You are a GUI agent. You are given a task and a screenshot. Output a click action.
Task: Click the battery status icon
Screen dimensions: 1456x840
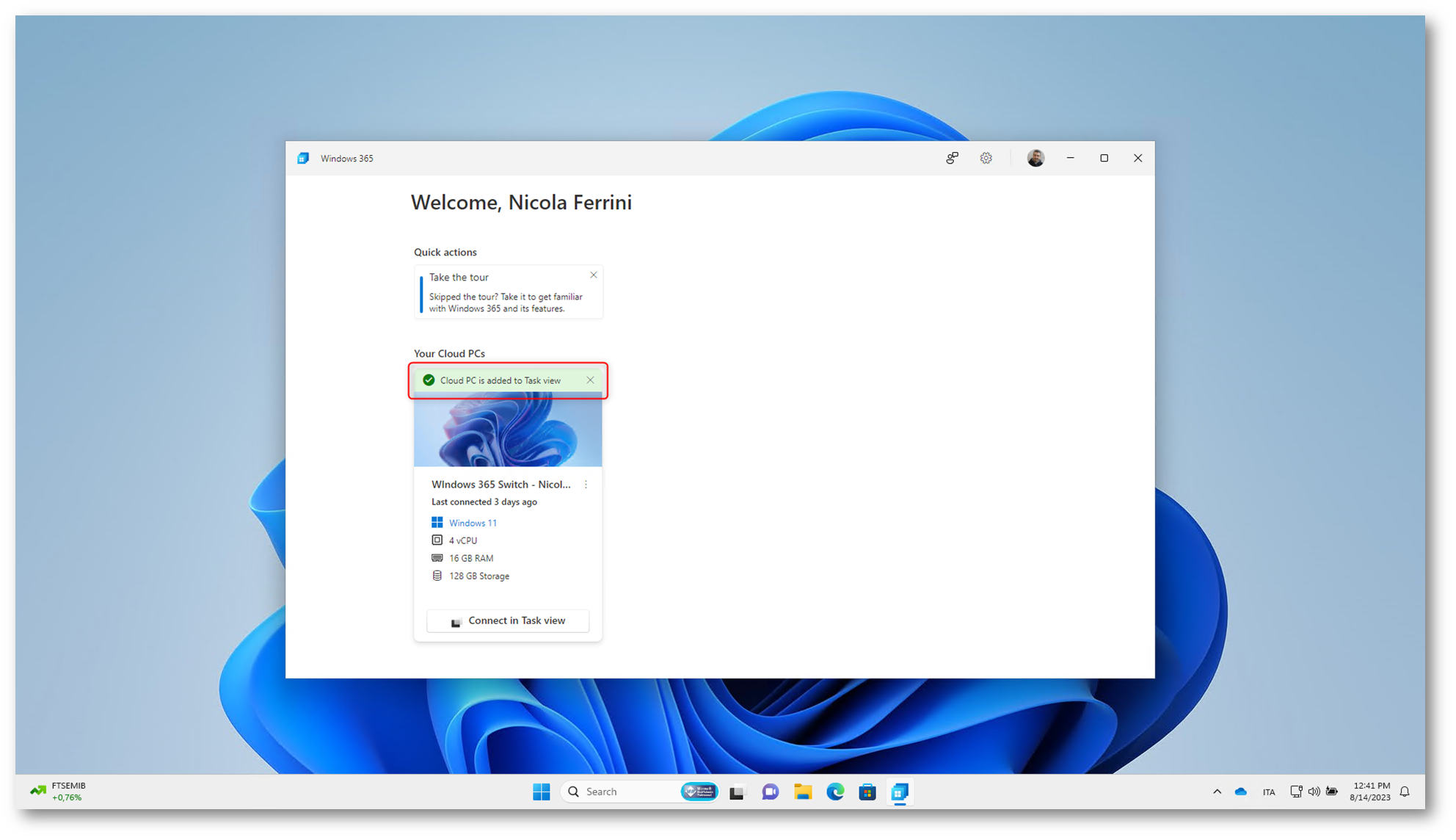click(1332, 792)
